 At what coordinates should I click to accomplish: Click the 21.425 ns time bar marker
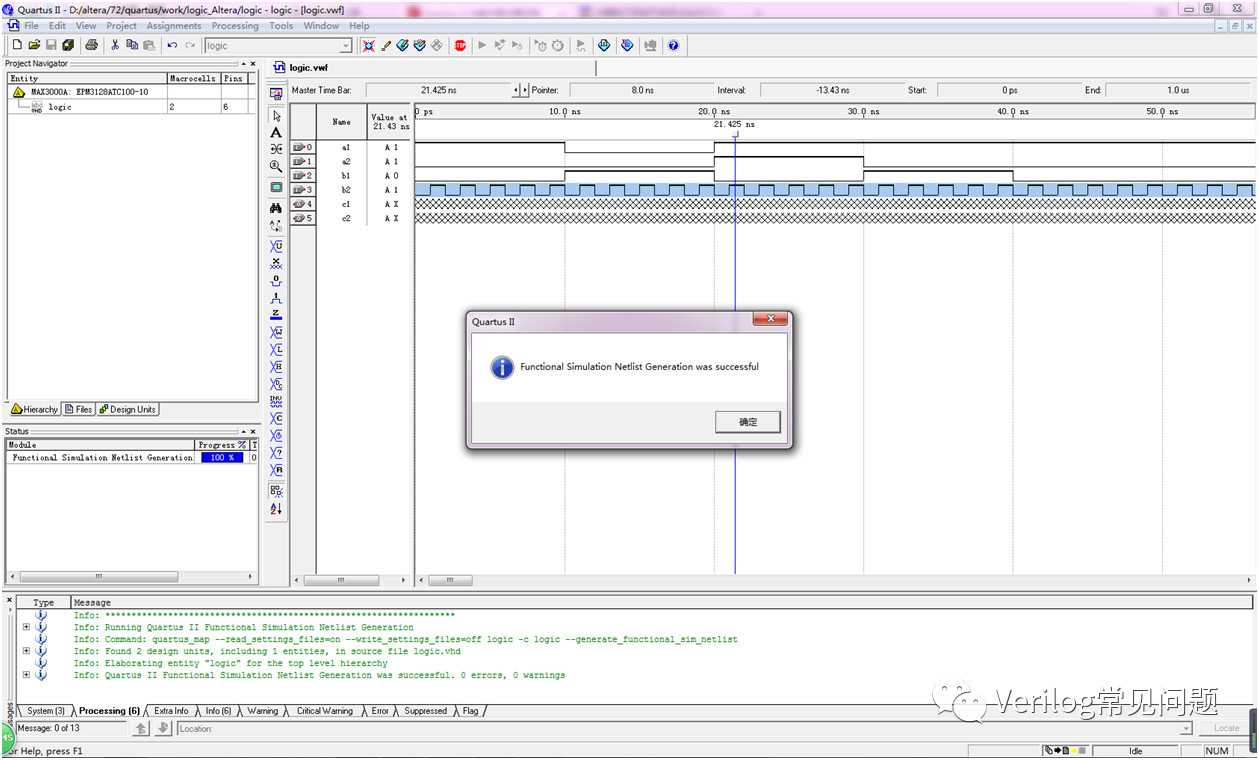point(734,125)
